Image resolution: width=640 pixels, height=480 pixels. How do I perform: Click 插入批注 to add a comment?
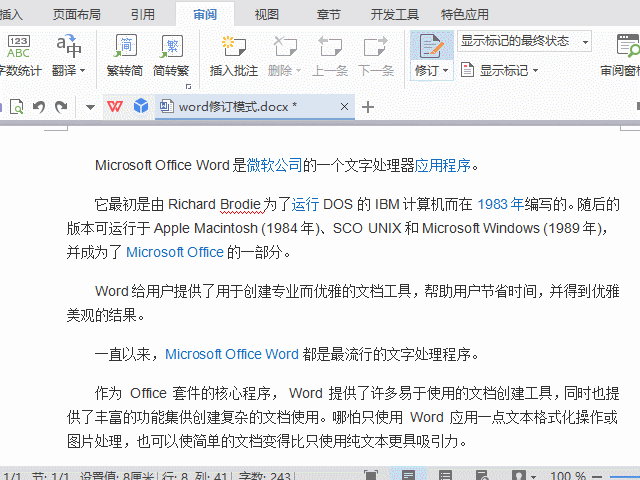pyautogui.click(x=233, y=56)
